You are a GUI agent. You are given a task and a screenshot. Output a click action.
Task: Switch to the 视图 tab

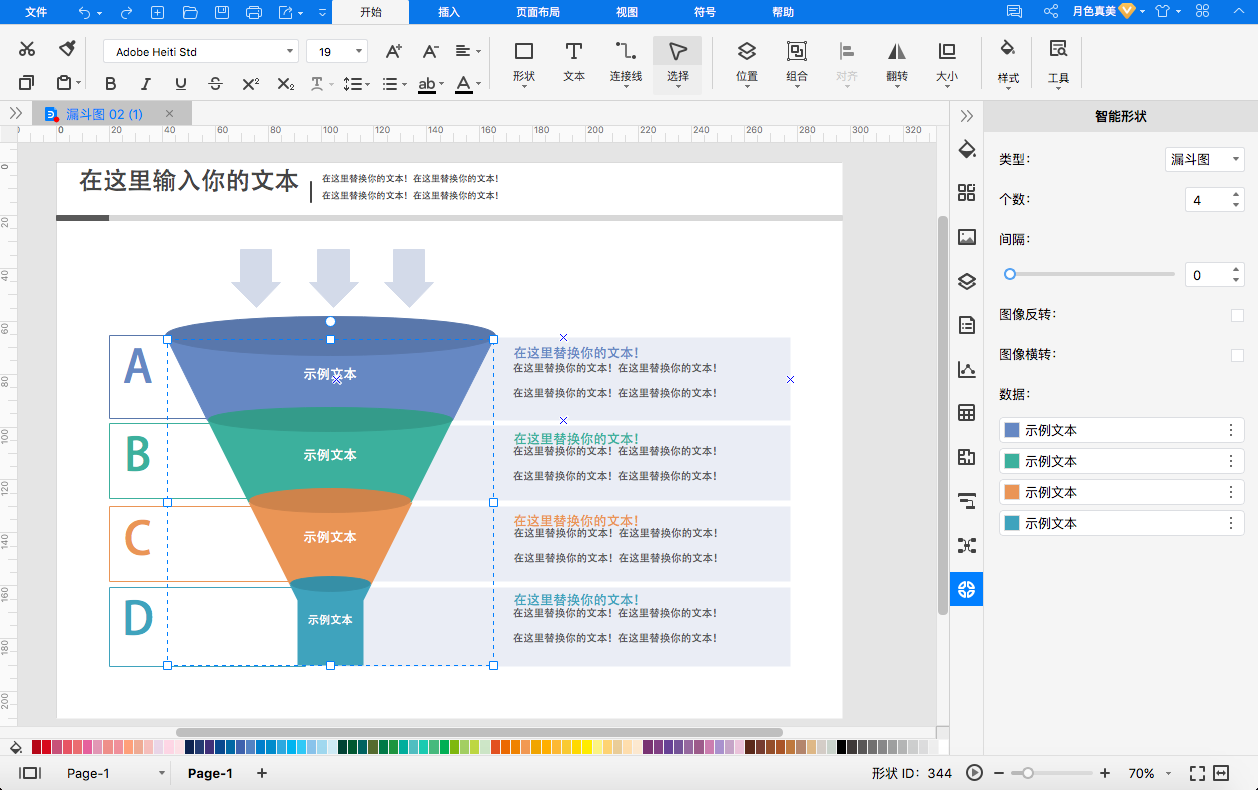(x=627, y=12)
